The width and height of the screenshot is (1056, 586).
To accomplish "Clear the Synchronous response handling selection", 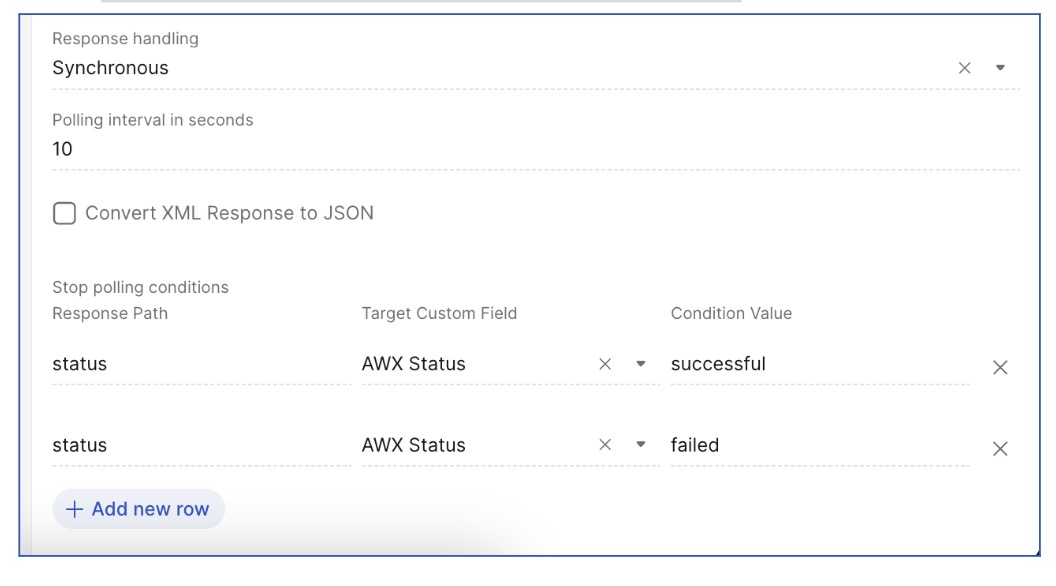I will tap(964, 68).
